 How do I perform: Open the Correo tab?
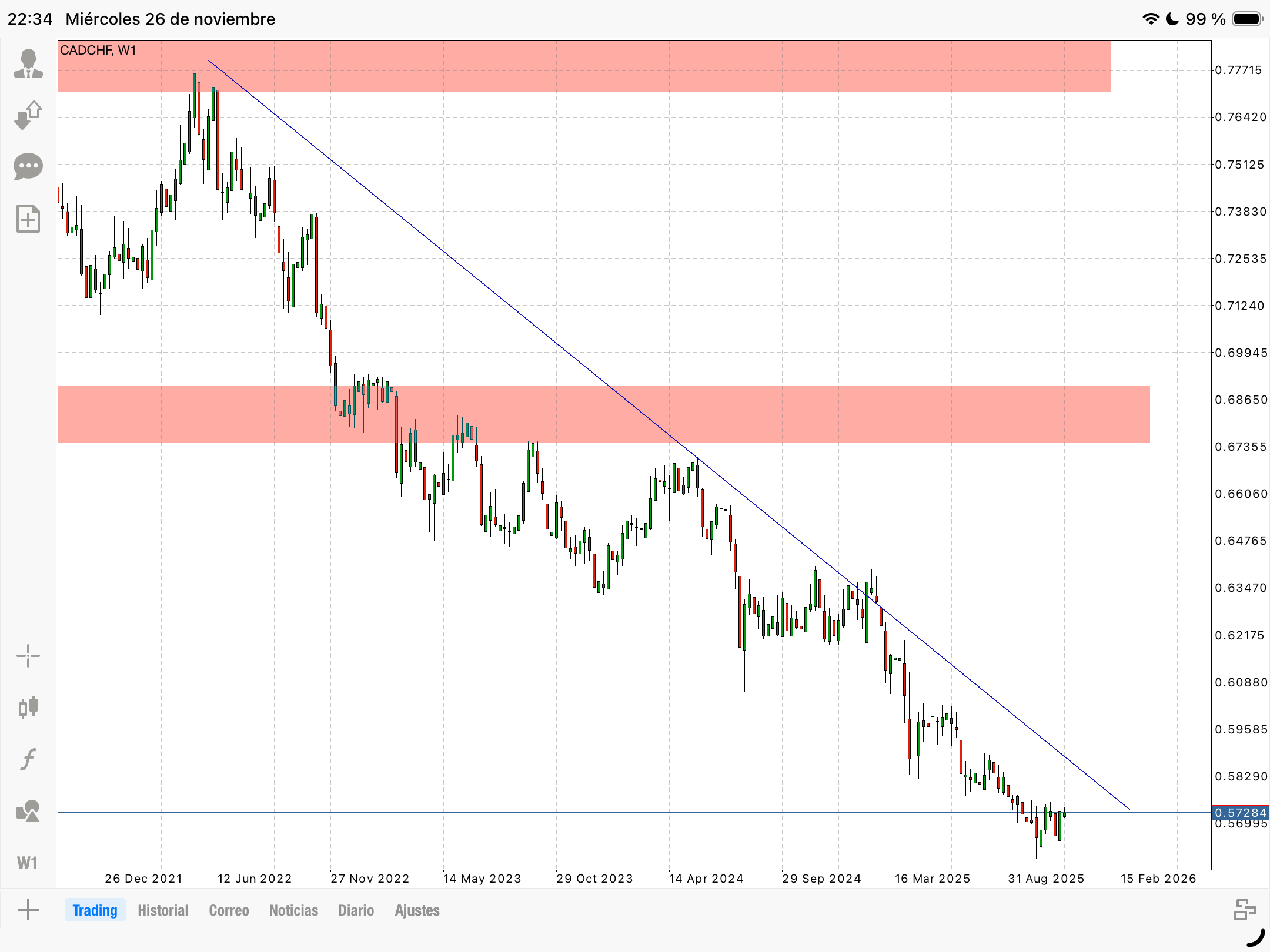coord(229,910)
